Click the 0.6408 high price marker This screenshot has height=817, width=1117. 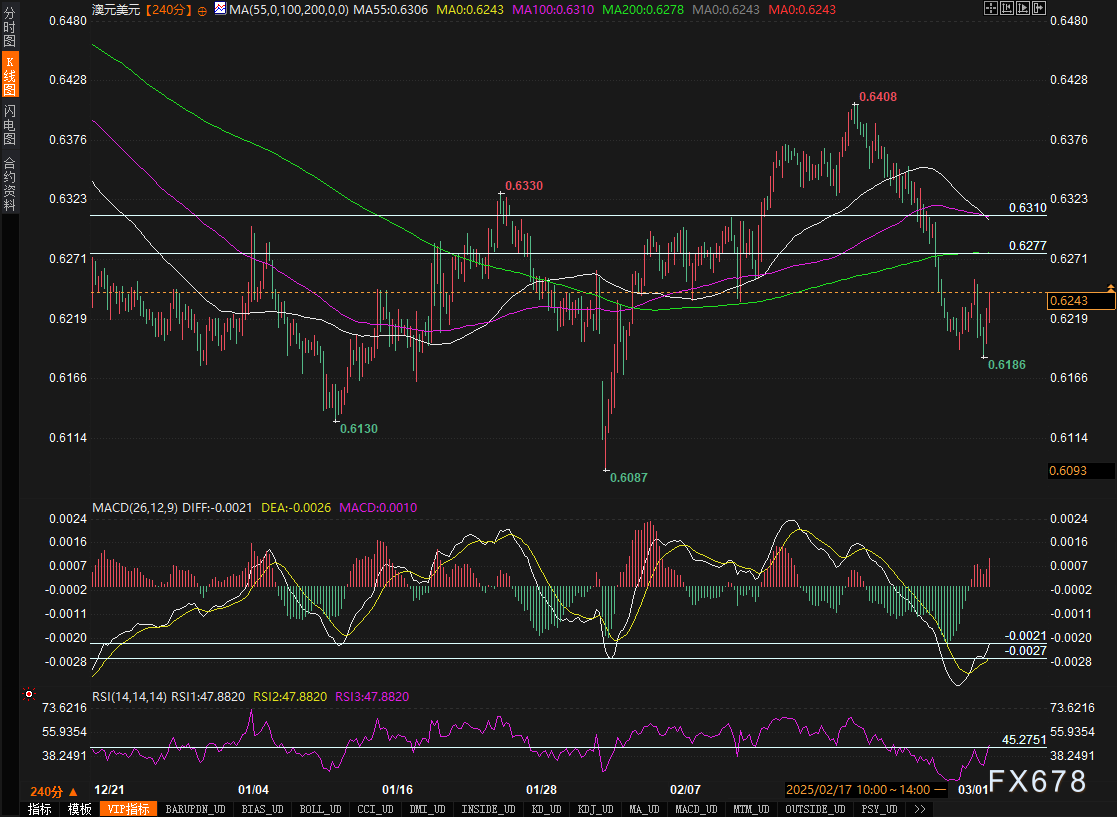point(877,96)
